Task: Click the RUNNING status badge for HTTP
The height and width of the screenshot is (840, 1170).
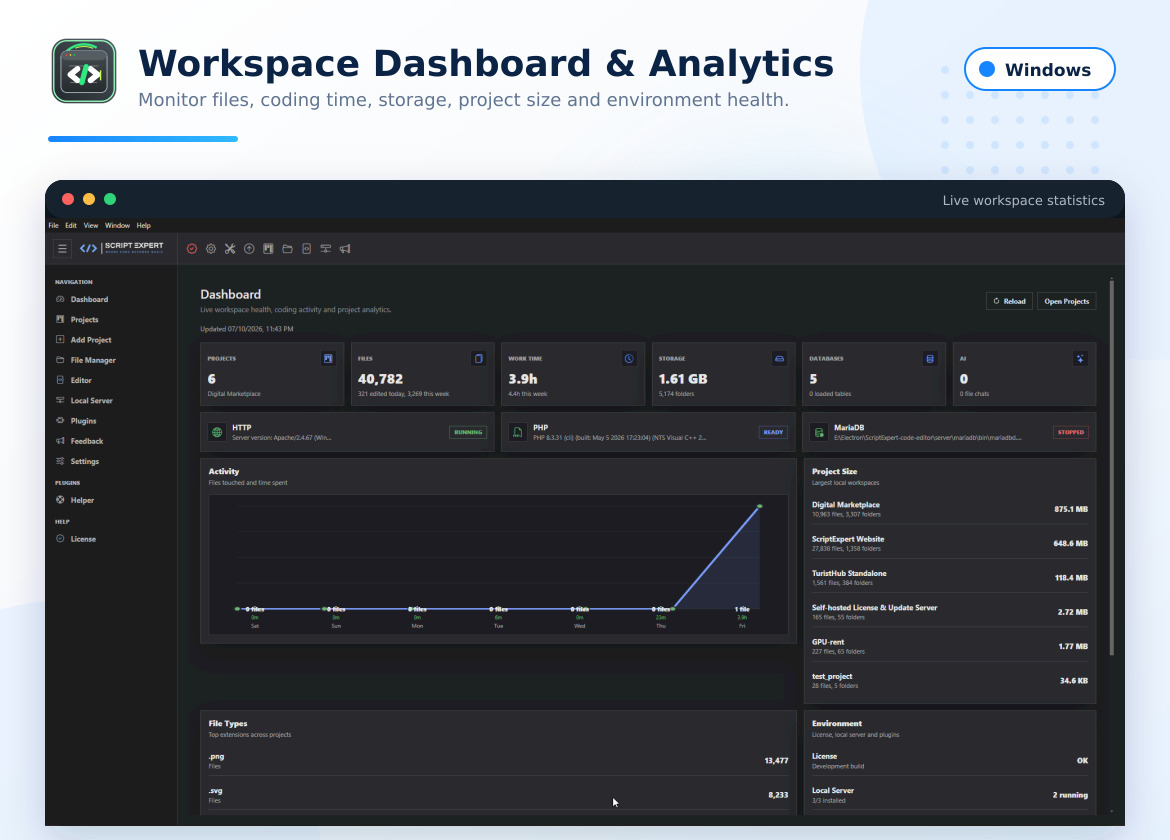Action: tap(468, 432)
